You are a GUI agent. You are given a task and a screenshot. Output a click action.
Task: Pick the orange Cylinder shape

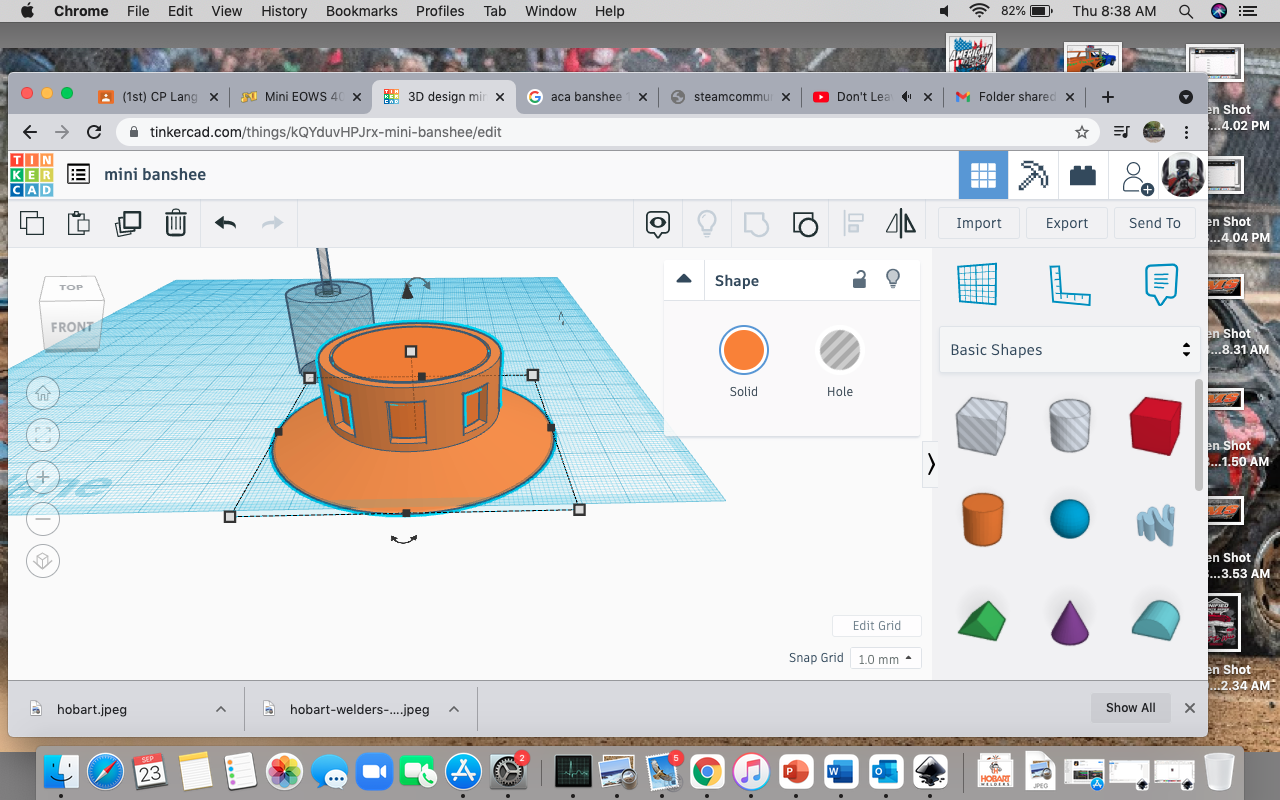coord(982,518)
